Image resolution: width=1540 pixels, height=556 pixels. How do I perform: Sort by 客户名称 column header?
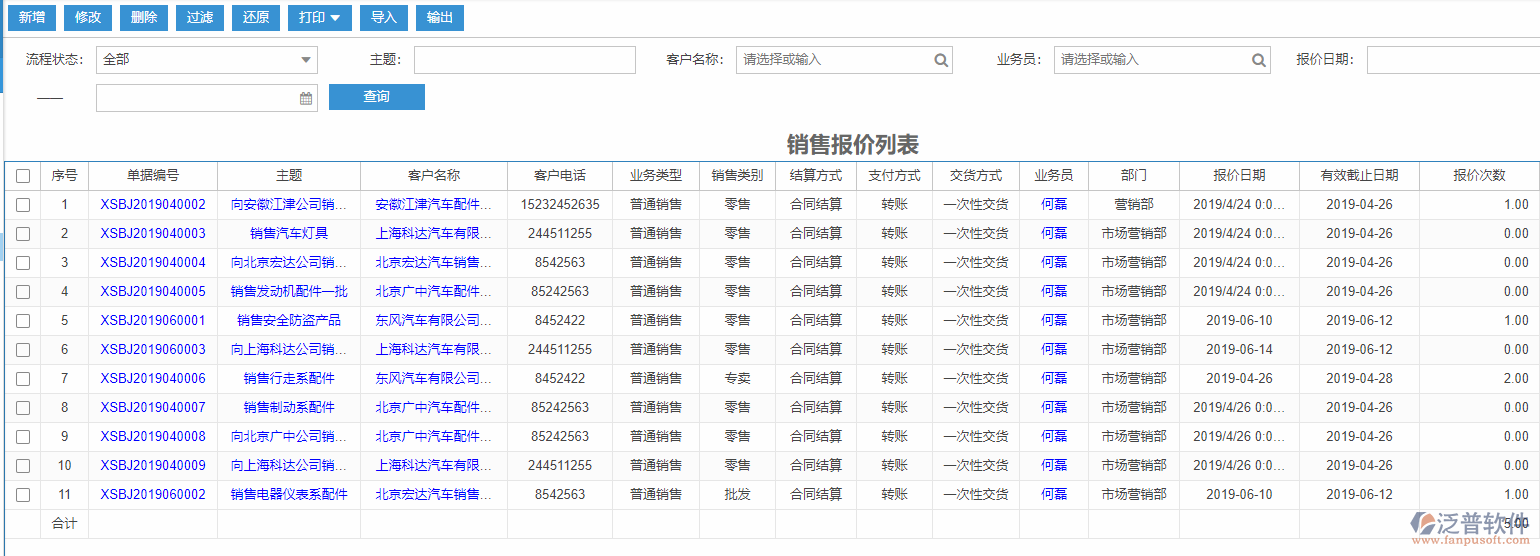[x=434, y=175]
